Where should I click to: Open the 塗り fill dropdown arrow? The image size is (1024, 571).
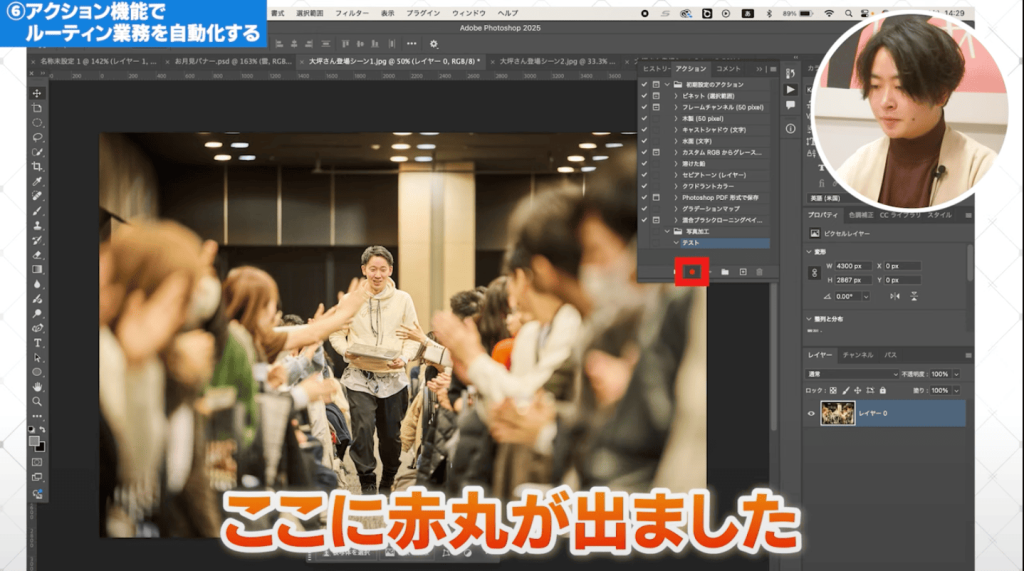click(x=956, y=390)
